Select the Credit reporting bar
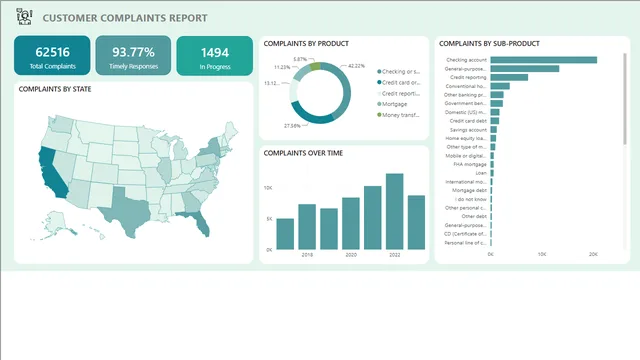640x360 pixels. point(509,77)
